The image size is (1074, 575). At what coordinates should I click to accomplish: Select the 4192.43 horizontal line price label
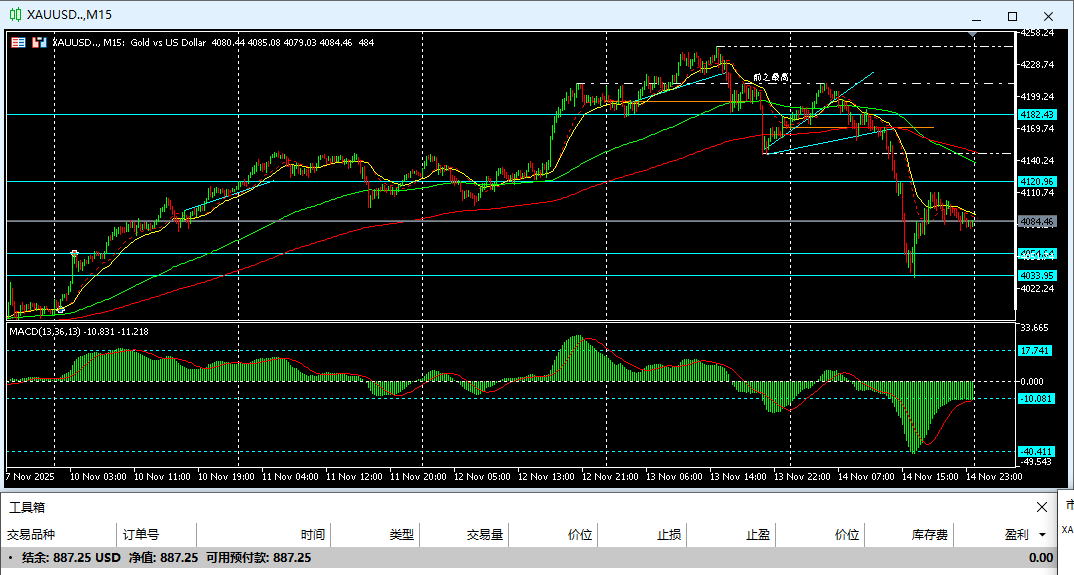[1037, 115]
